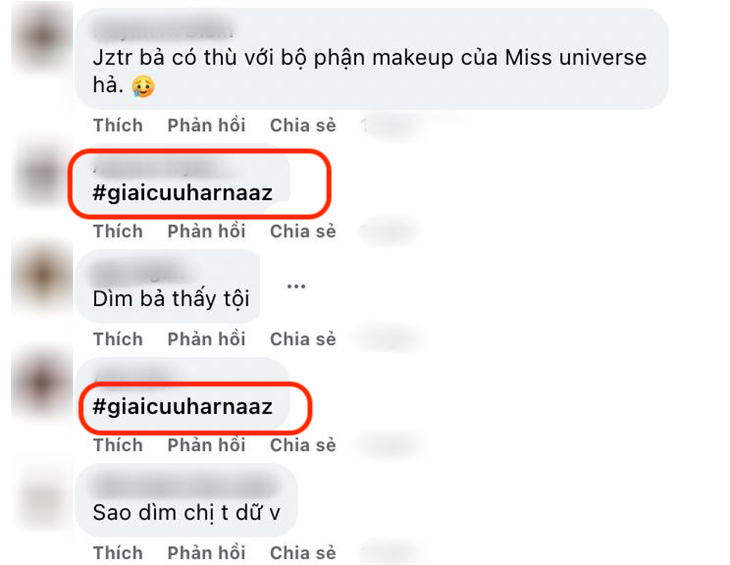The height and width of the screenshot is (565, 730).
Task: Share the first #giaicuuharnaaz comment
Action: coord(303,231)
